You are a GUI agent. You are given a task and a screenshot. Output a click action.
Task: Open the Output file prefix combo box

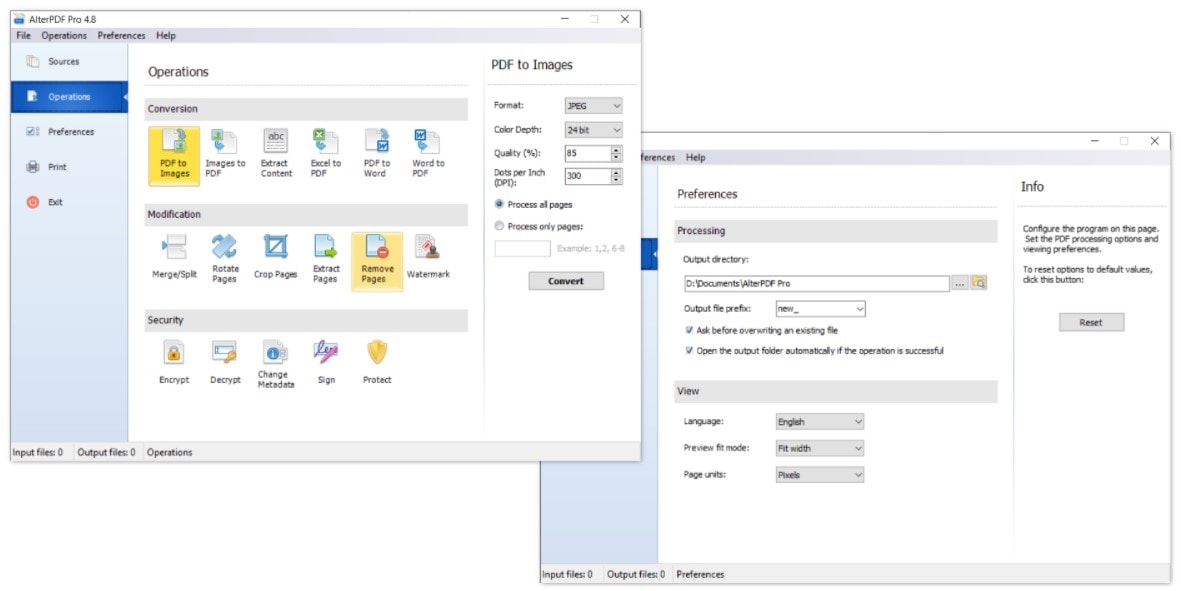pyautogui.click(x=820, y=309)
